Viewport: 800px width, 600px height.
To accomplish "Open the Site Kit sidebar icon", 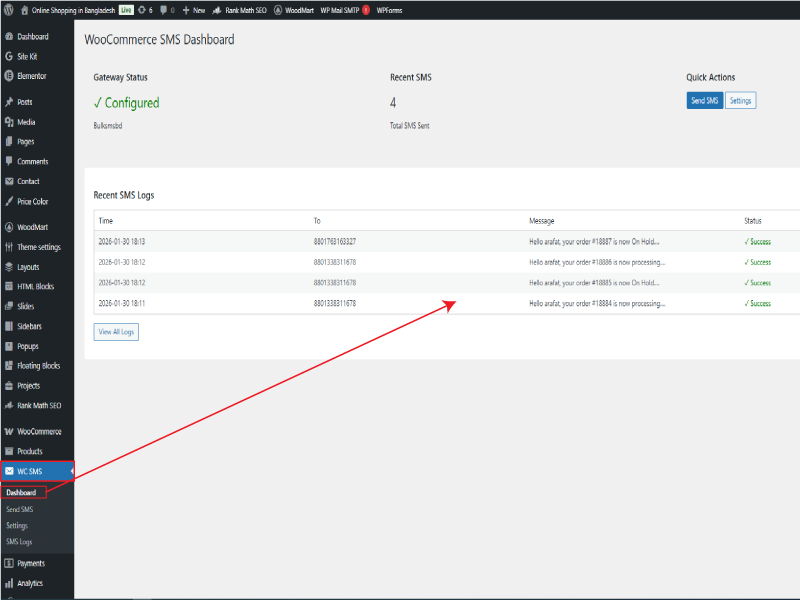I will (9, 56).
